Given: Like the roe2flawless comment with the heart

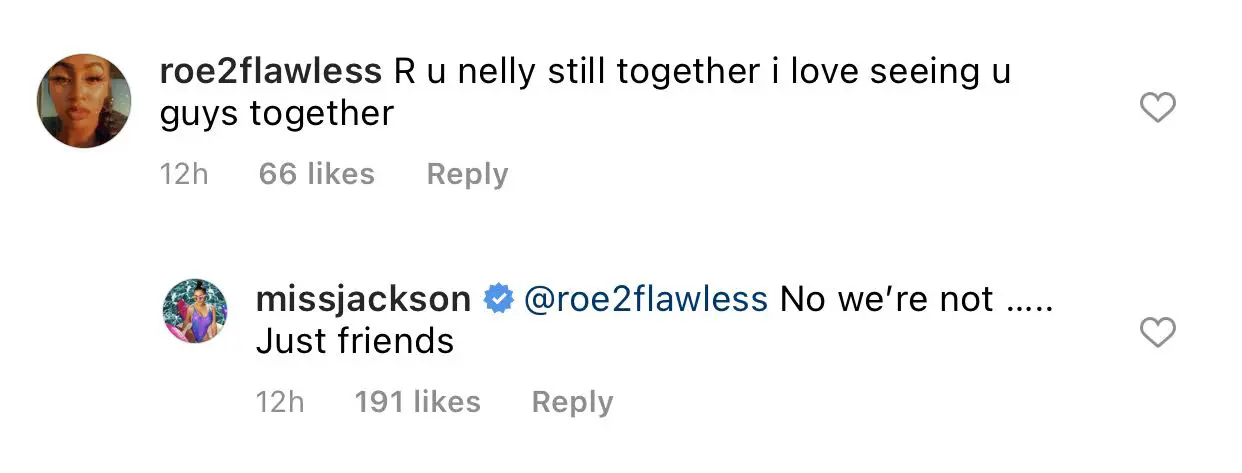Looking at the screenshot, I should 1158,107.
